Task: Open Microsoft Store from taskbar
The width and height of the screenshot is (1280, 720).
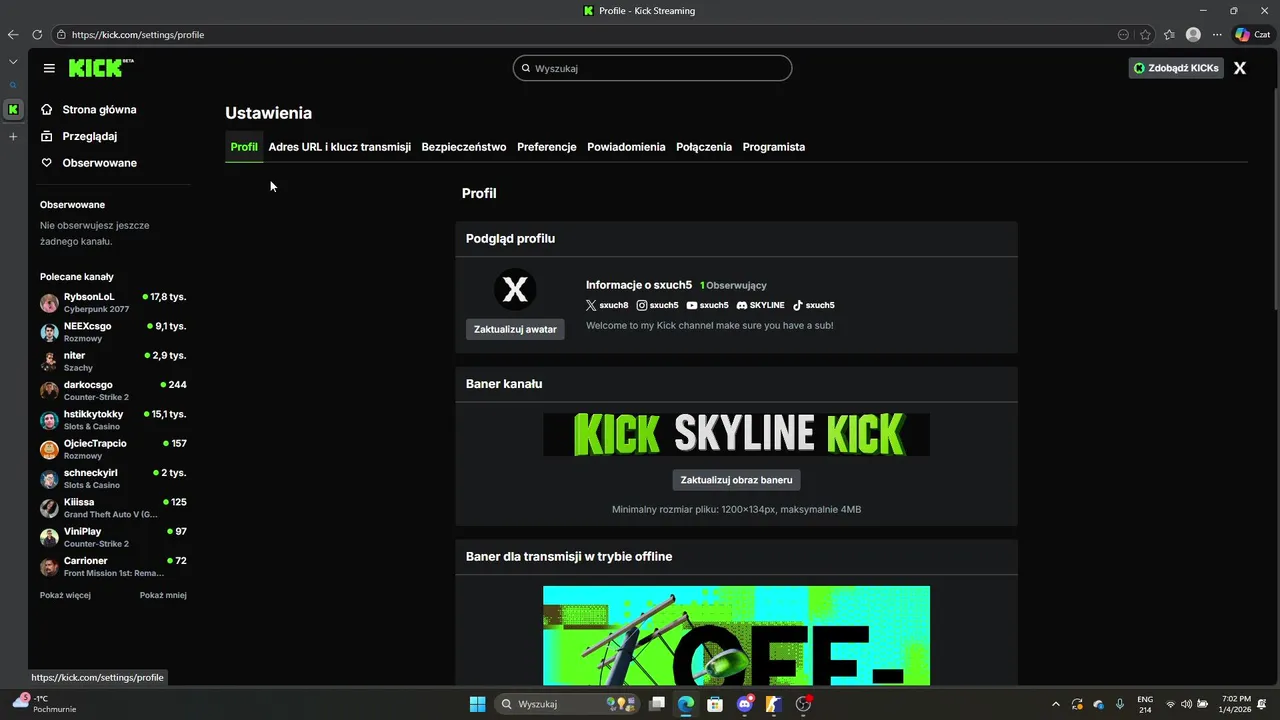Action: 715,704
